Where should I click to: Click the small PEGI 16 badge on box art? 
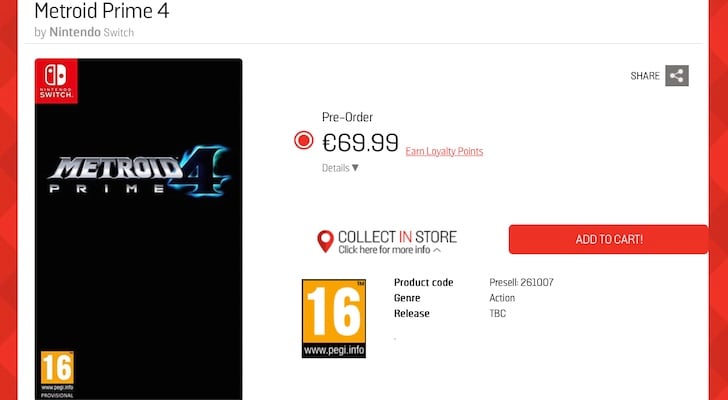pyautogui.click(x=57, y=375)
